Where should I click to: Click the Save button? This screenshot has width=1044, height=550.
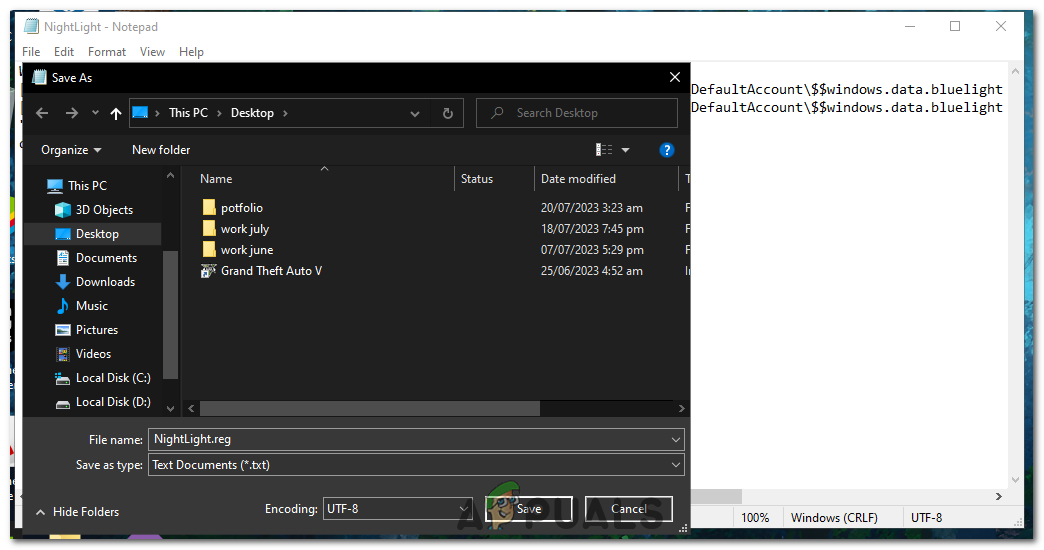click(x=529, y=509)
